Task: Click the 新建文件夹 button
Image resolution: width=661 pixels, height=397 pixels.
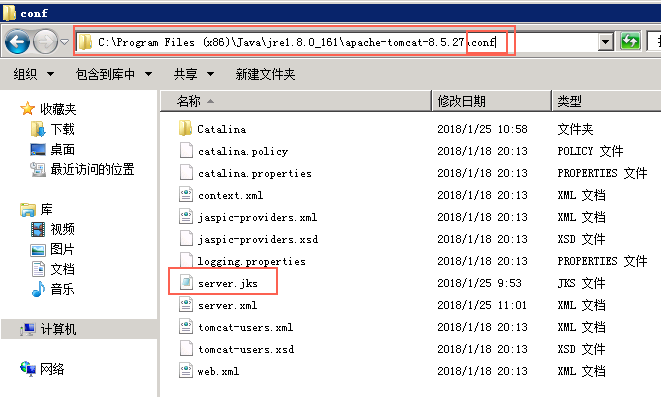Action: pos(265,74)
